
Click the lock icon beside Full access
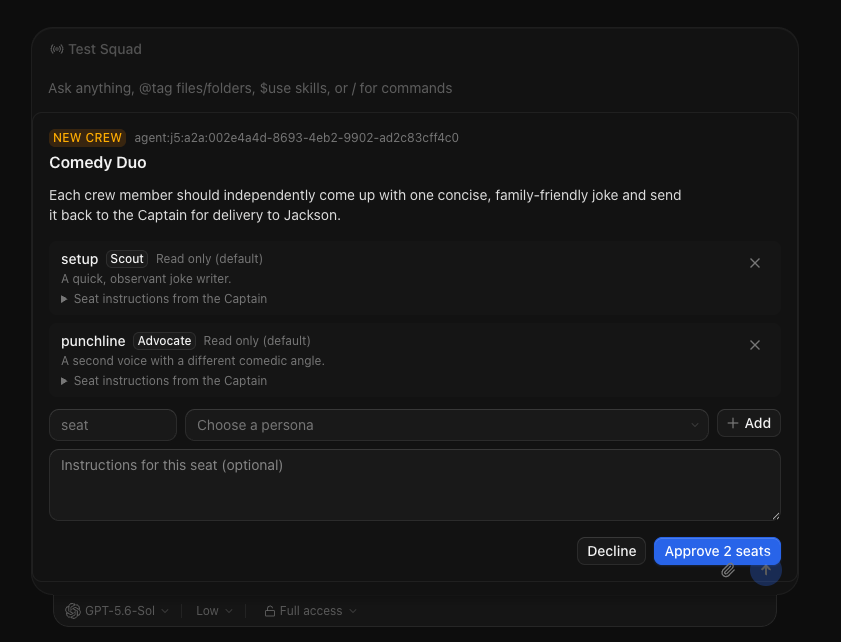[270, 611]
